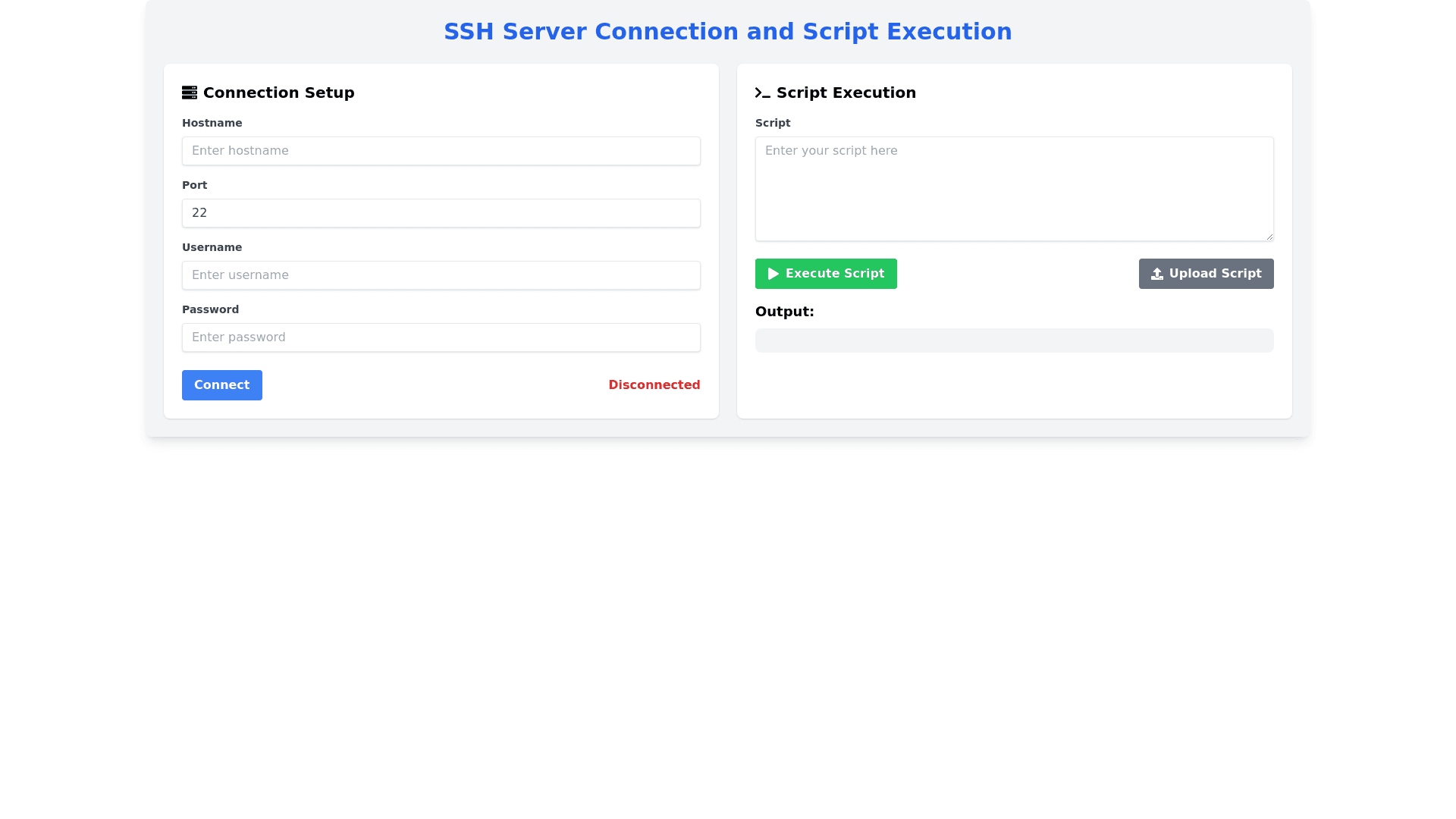Click the Script Execution heading text

point(846,93)
